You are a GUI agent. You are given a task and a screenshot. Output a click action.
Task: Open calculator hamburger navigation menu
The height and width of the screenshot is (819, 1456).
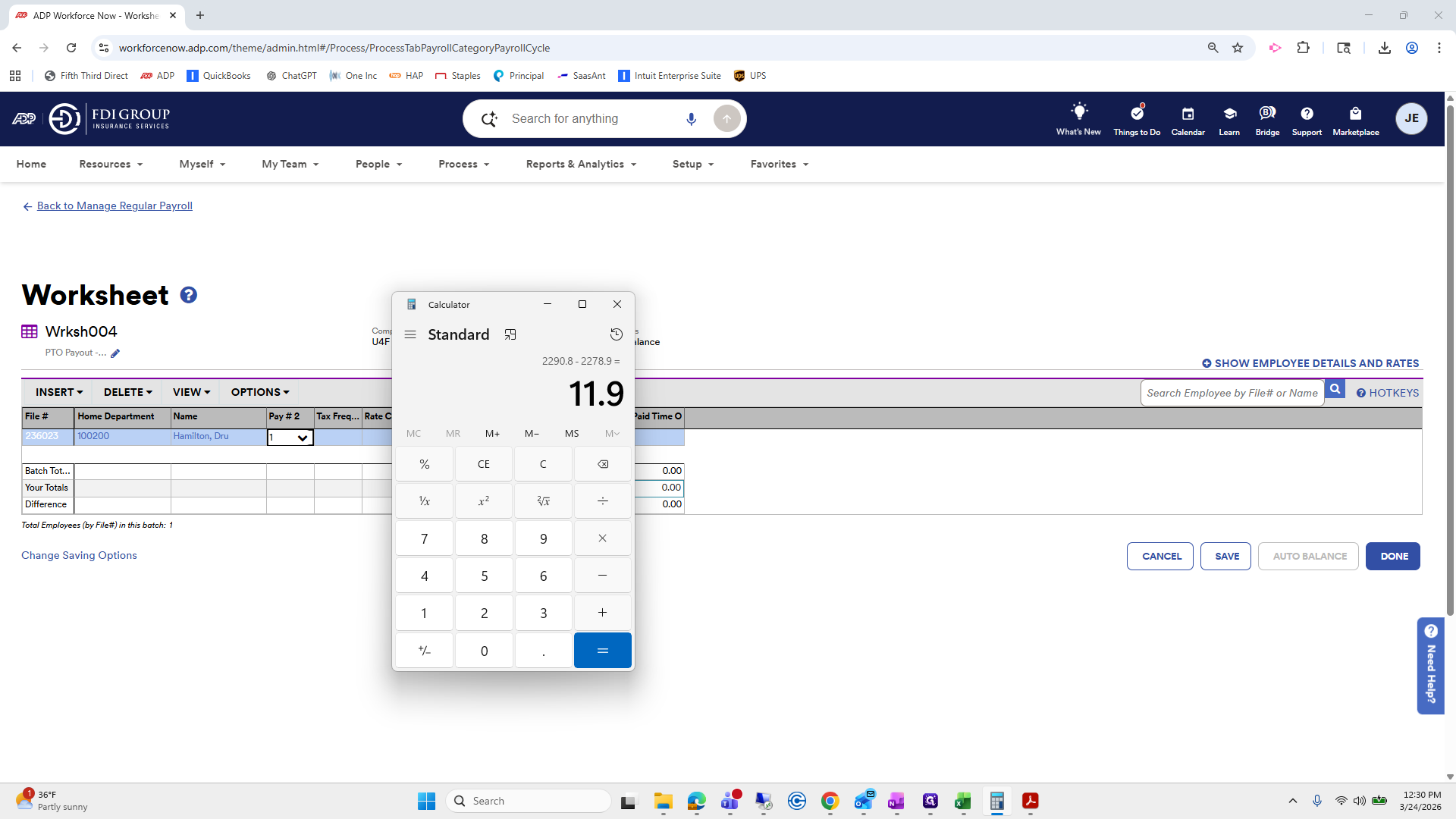[x=410, y=334]
